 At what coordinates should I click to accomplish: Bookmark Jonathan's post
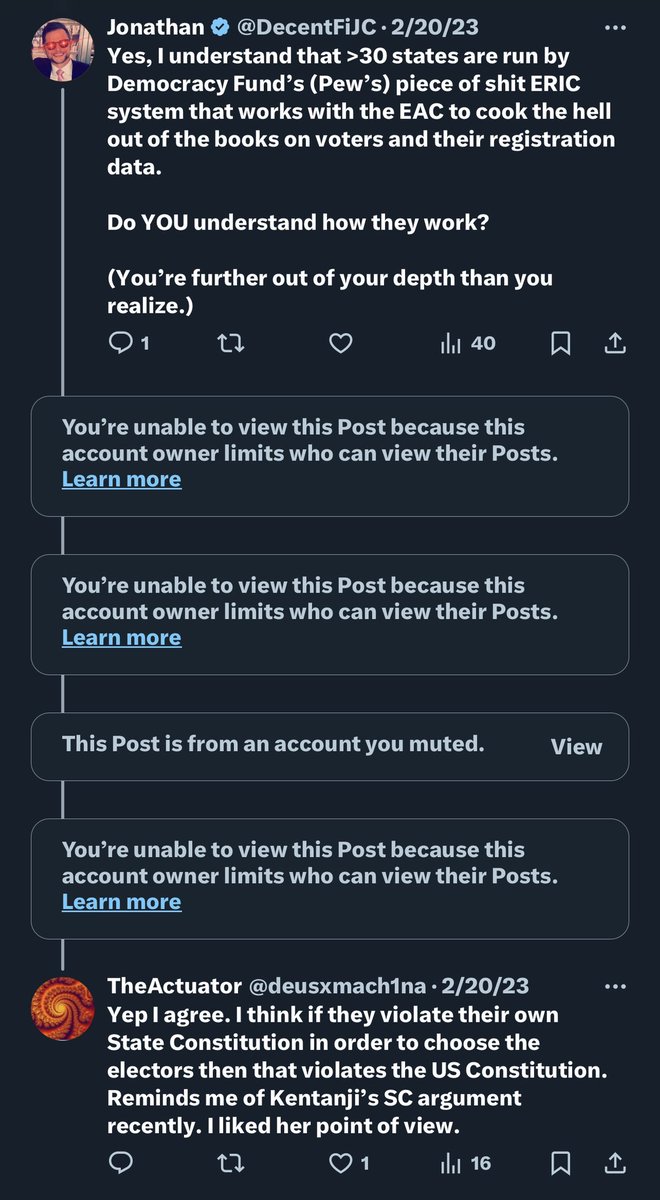[x=561, y=344]
